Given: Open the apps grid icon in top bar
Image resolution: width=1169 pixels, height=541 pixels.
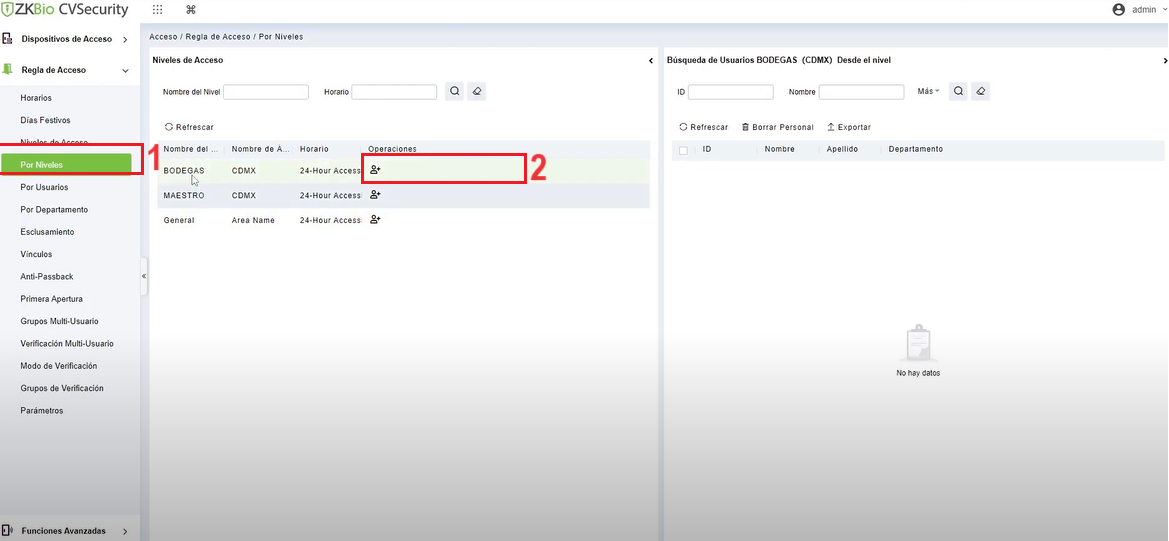Looking at the screenshot, I should coord(157,10).
